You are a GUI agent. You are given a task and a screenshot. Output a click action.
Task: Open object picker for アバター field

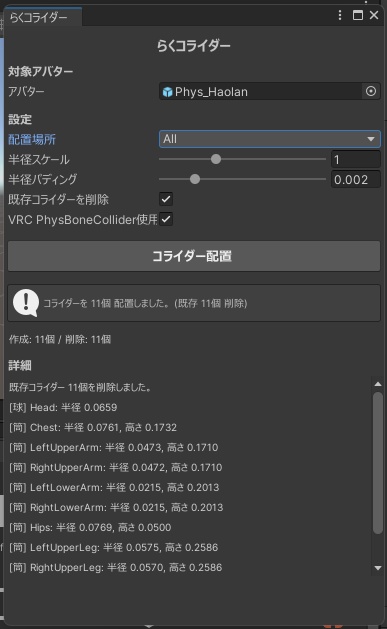point(371,91)
